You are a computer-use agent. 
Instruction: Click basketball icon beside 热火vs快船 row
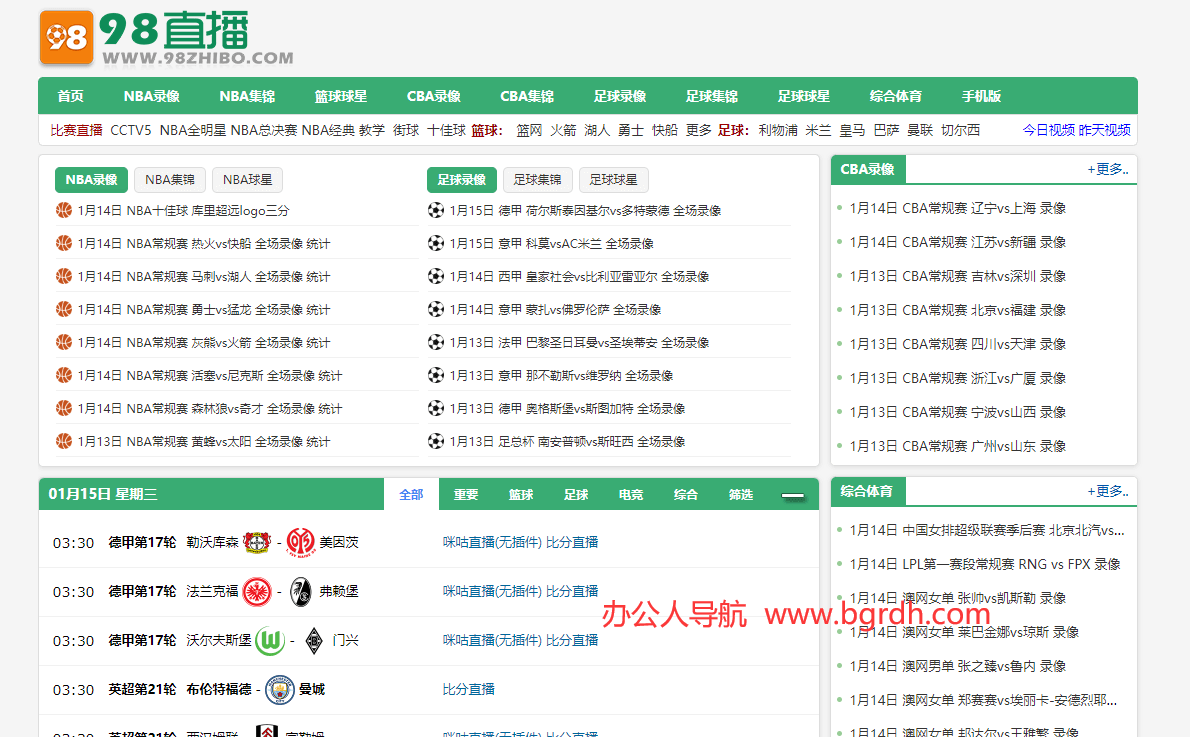coord(64,243)
